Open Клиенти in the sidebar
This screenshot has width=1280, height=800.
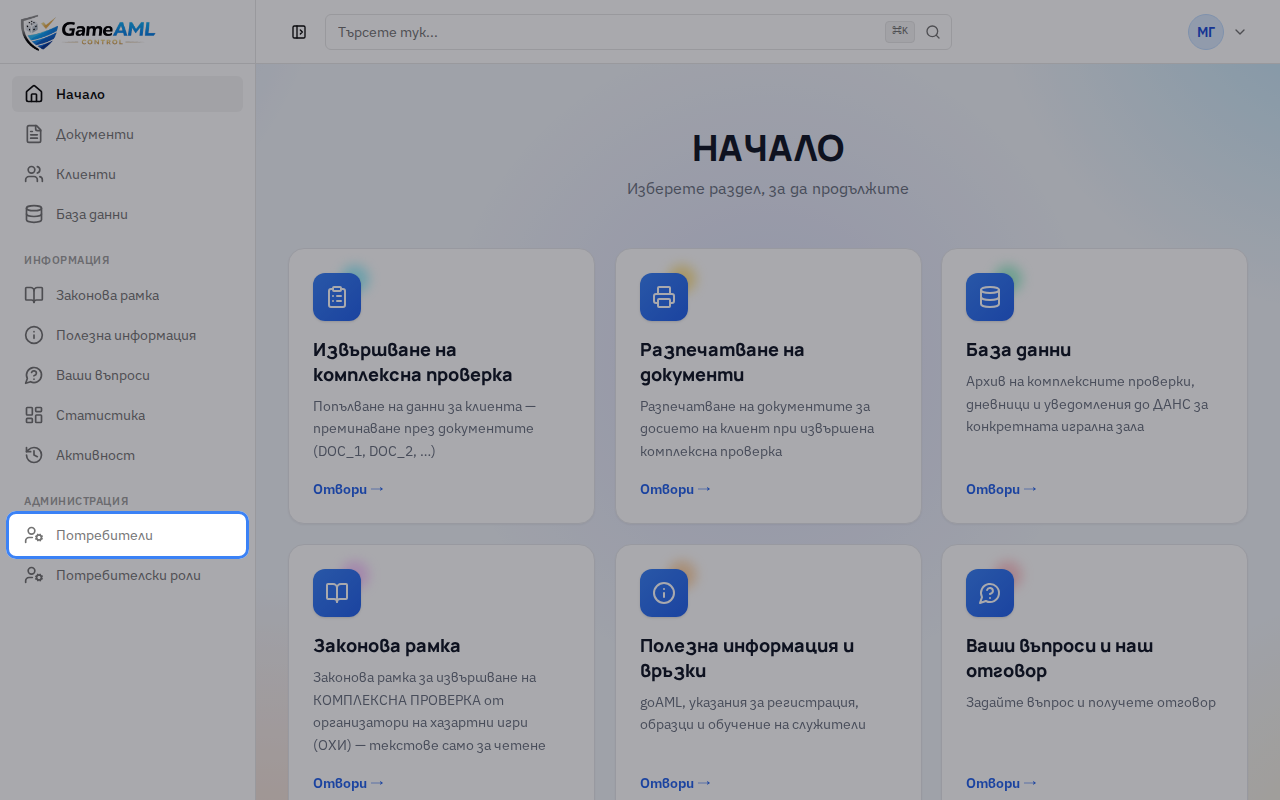(x=128, y=174)
